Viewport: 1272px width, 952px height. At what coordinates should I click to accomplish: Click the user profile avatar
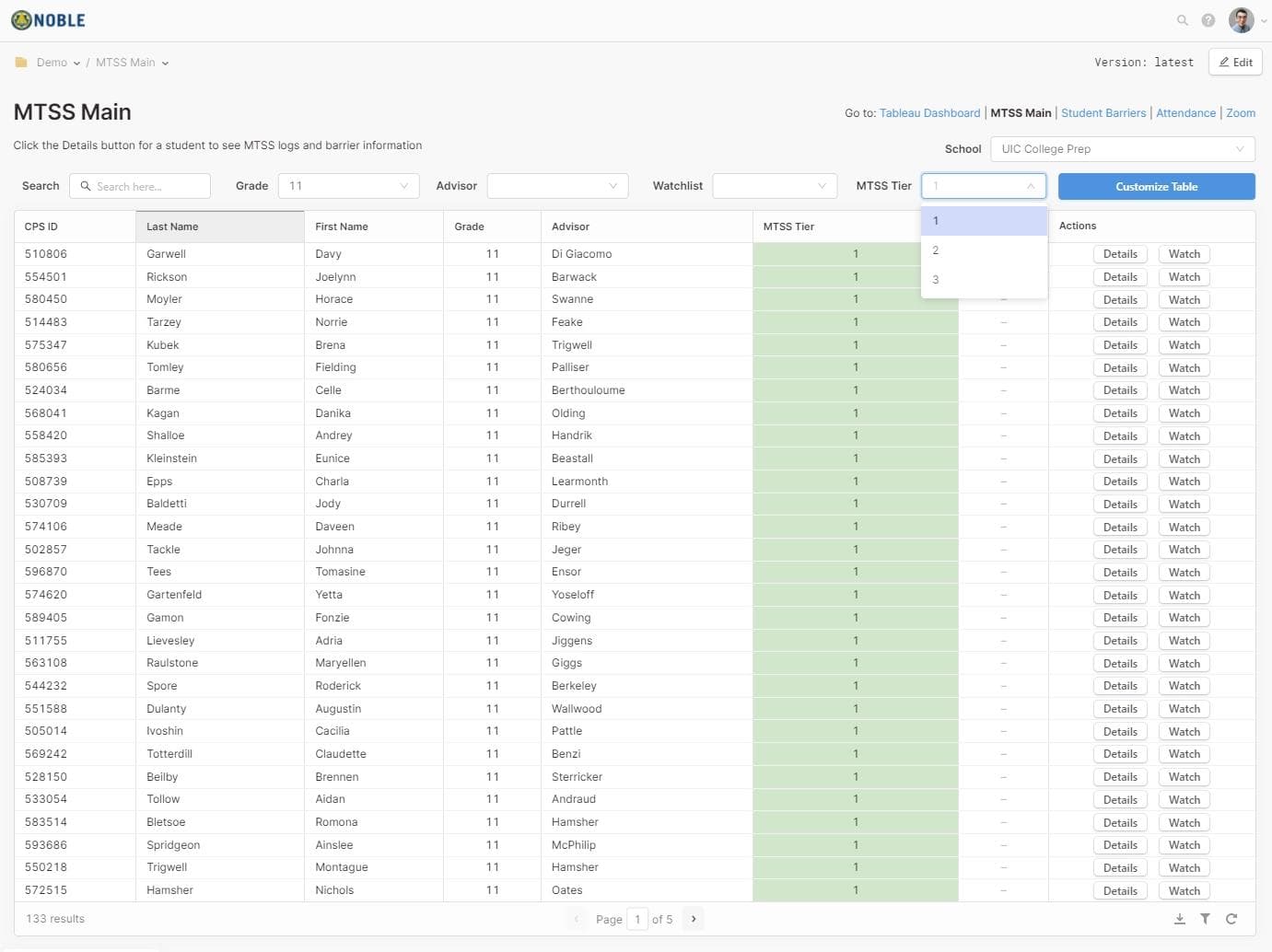pyautogui.click(x=1241, y=20)
